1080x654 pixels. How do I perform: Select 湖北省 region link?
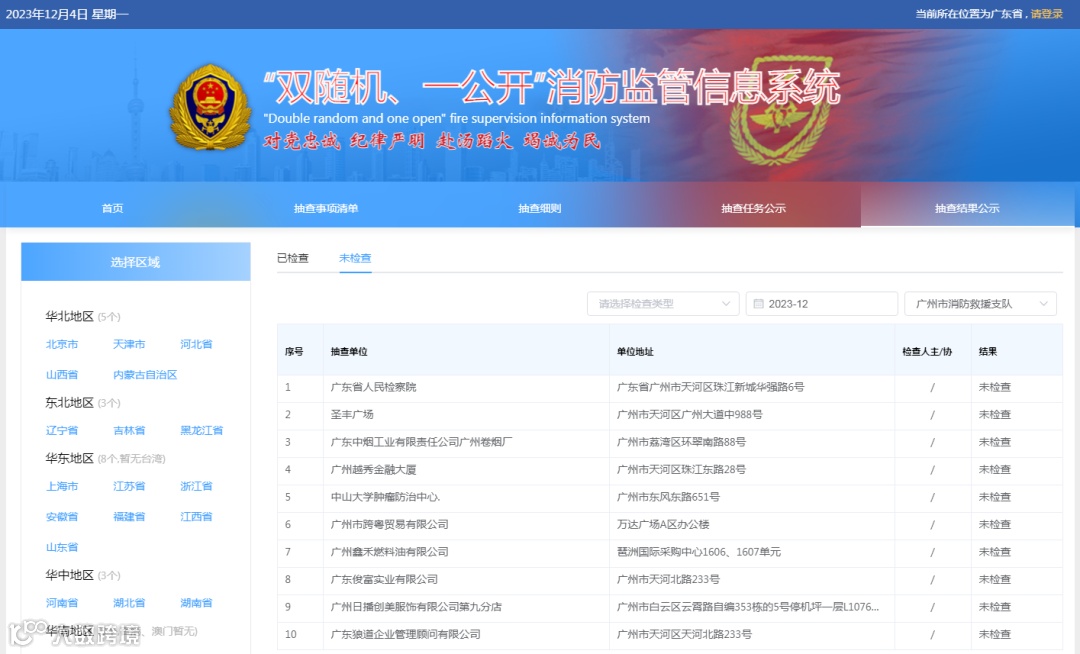point(129,603)
